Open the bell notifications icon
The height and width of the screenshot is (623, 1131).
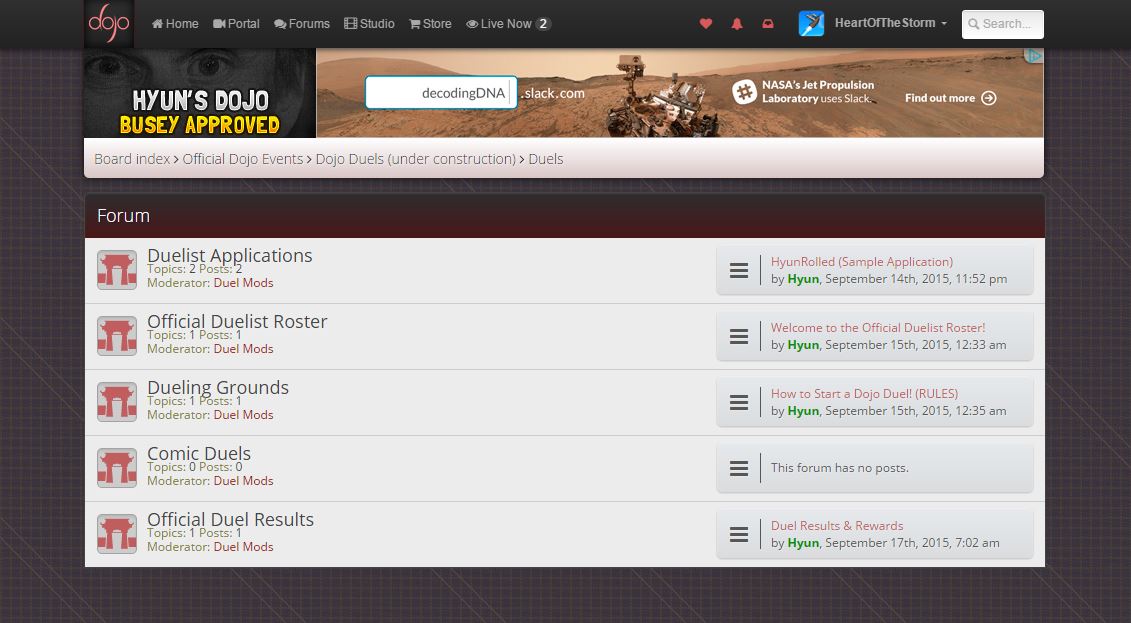[x=737, y=24]
